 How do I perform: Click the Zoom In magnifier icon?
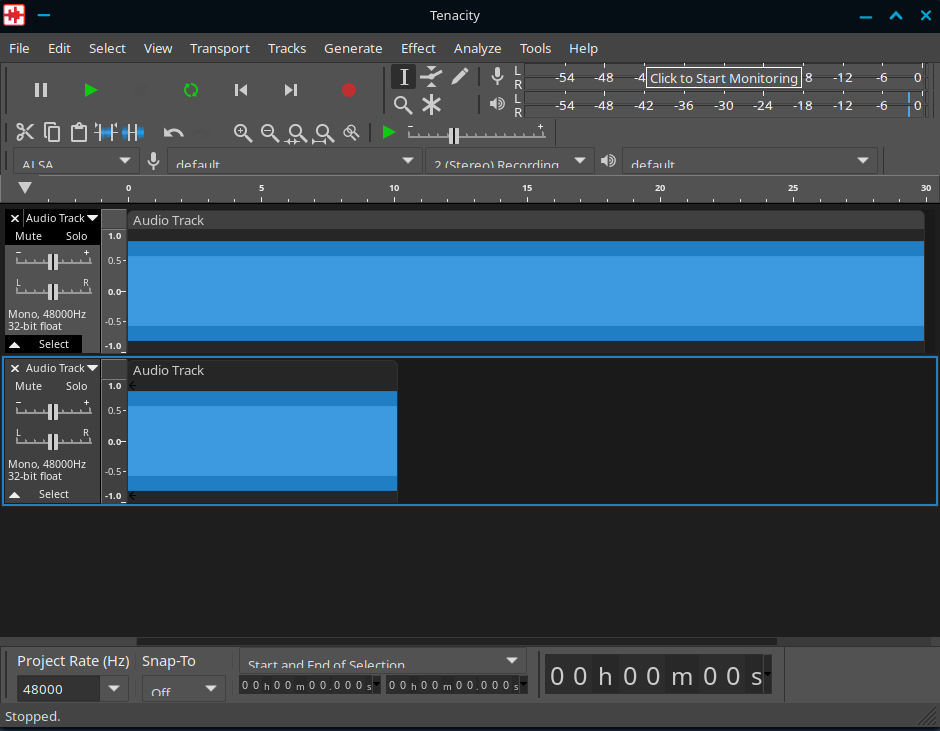pos(242,132)
